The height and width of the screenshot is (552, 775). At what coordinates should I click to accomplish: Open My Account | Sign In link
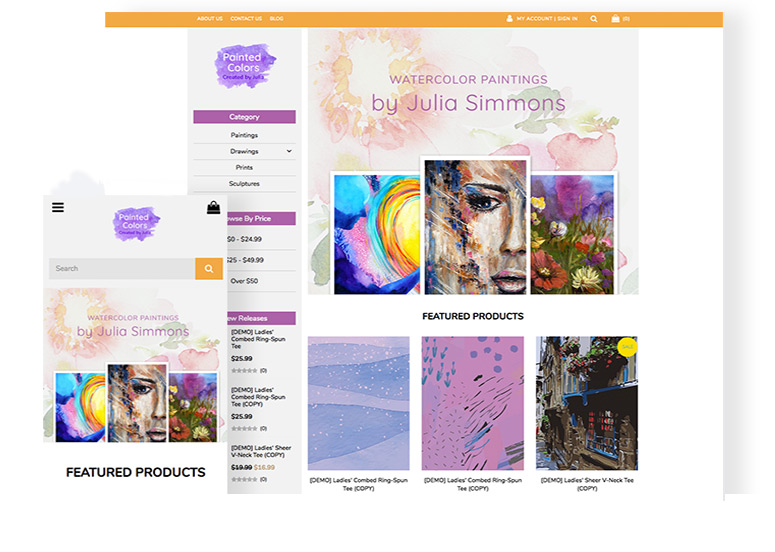[547, 19]
